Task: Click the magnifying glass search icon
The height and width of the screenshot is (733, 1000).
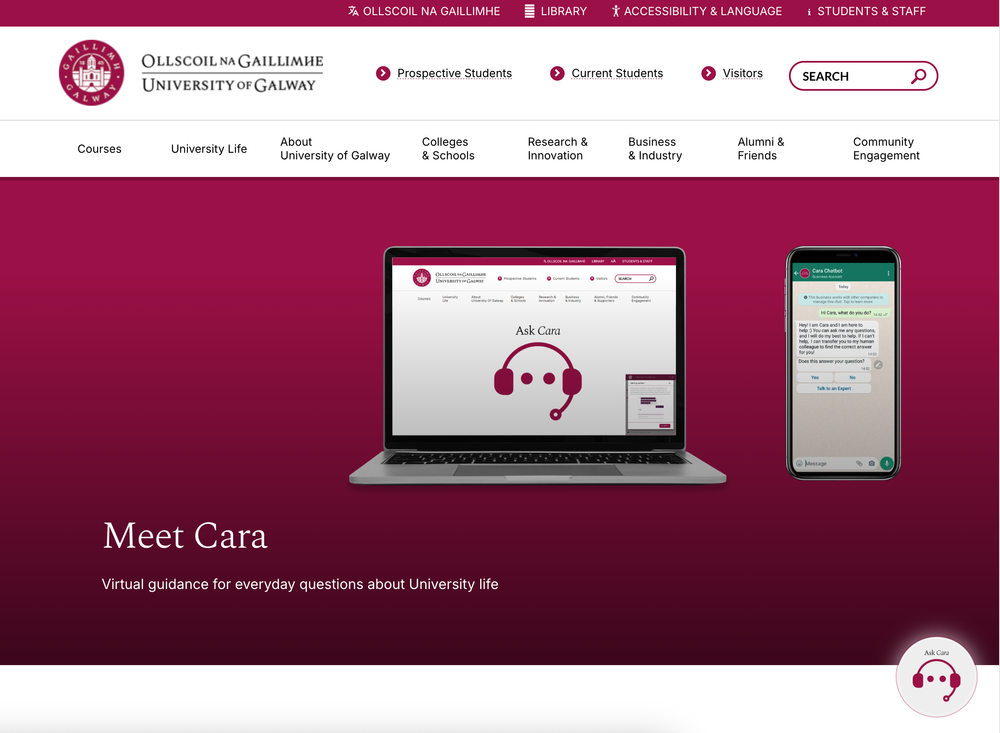Action: click(918, 76)
